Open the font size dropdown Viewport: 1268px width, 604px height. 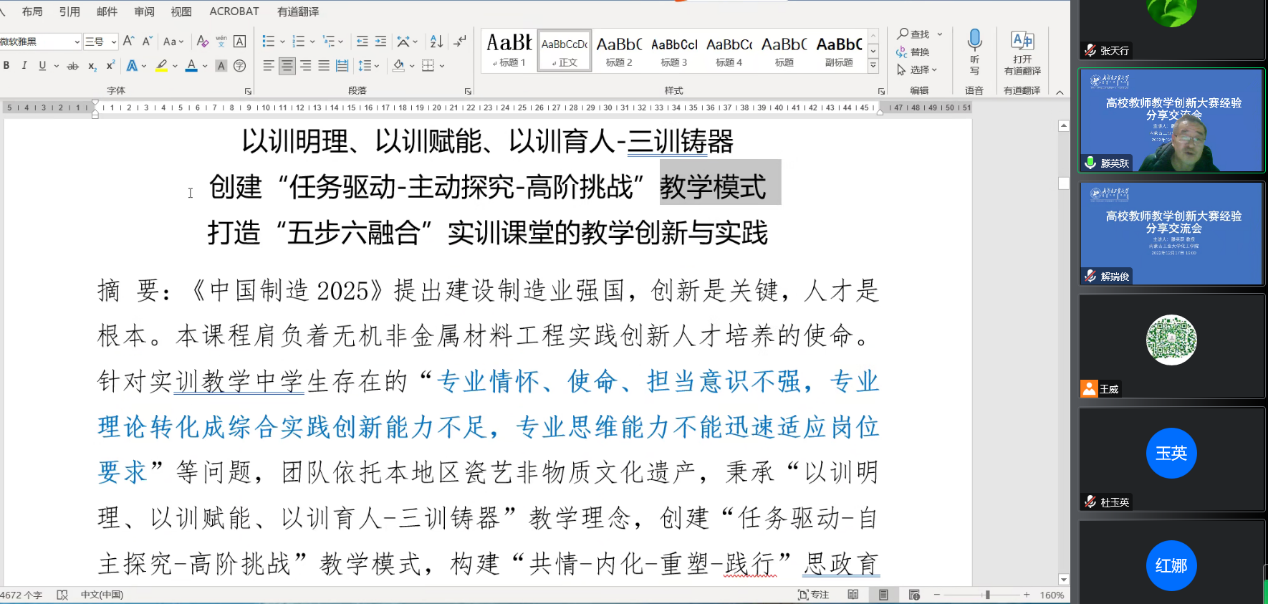click(113, 42)
